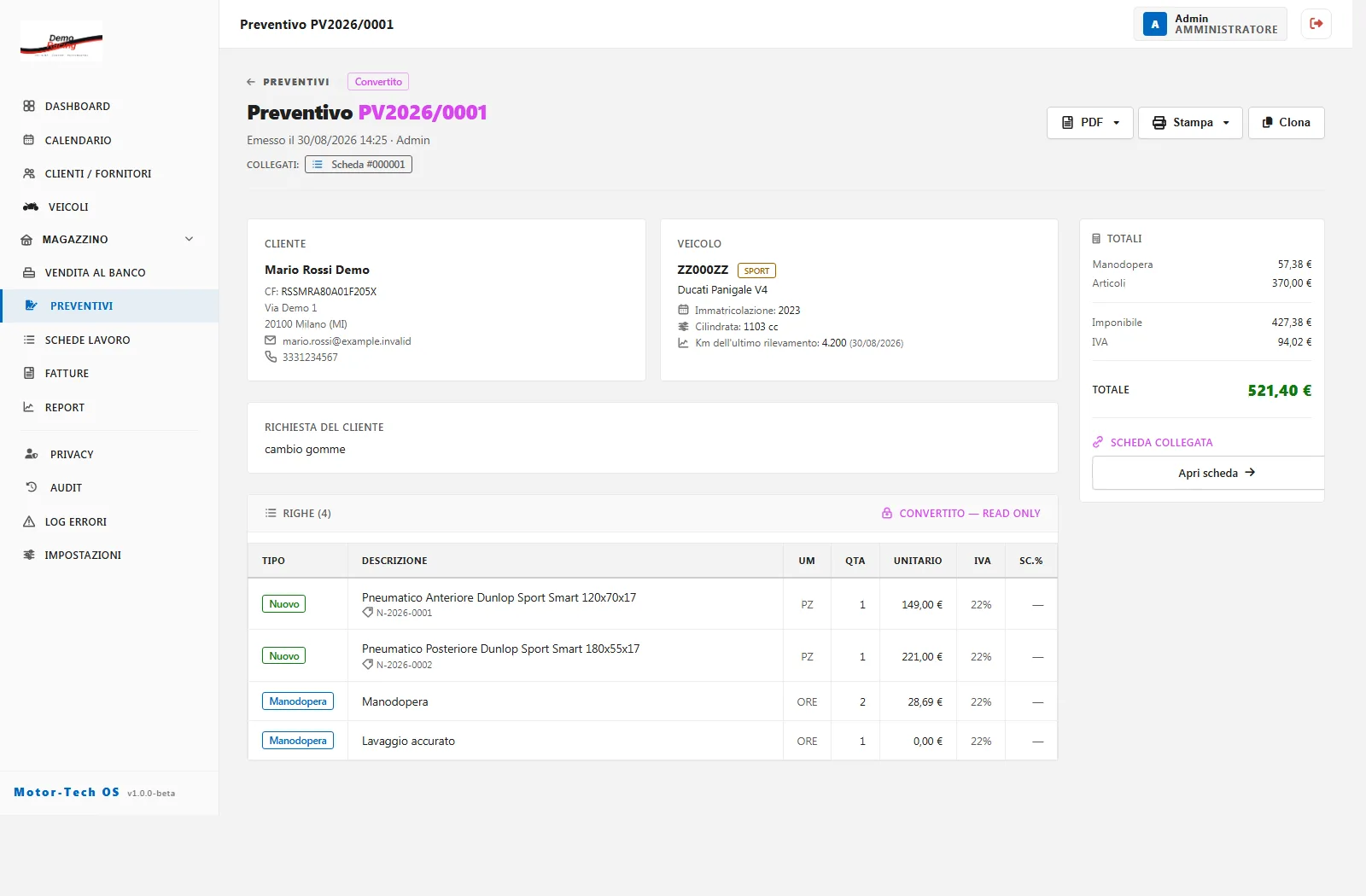
Task: Click the Fatture document icon
Action: click(x=29, y=373)
